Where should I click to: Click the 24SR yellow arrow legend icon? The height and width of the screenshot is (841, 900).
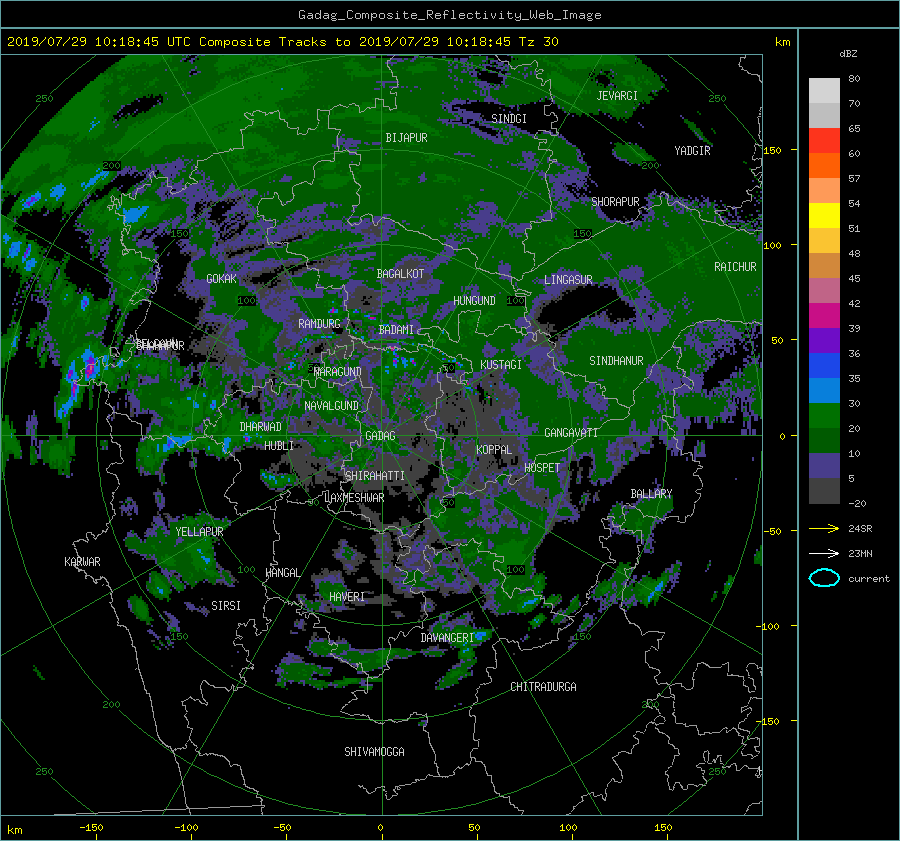pyautogui.click(x=824, y=528)
